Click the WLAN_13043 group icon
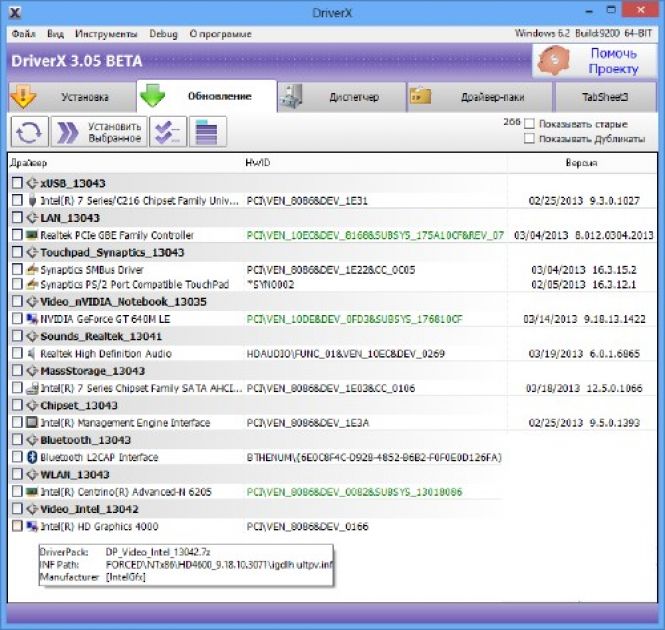Image resolution: width=665 pixels, height=630 pixels. click(x=32, y=474)
